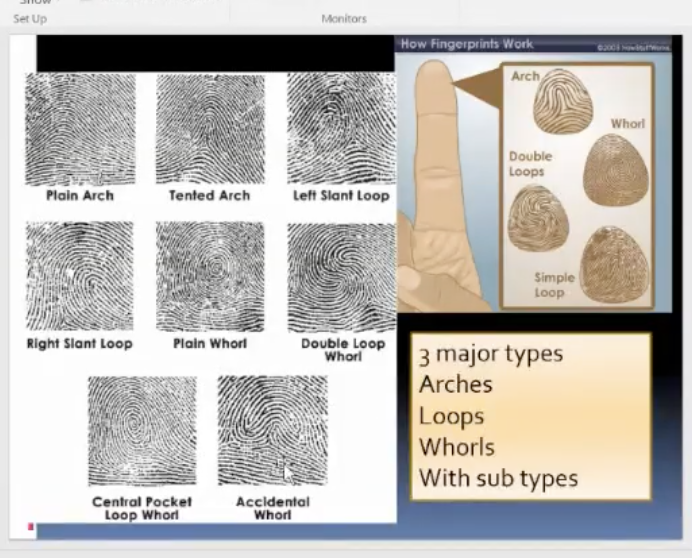Screen dimensions: 692x558
Task: Select the Central Pocket Loop Whorl fingerprint image
Action: click(x=142, y=431)
